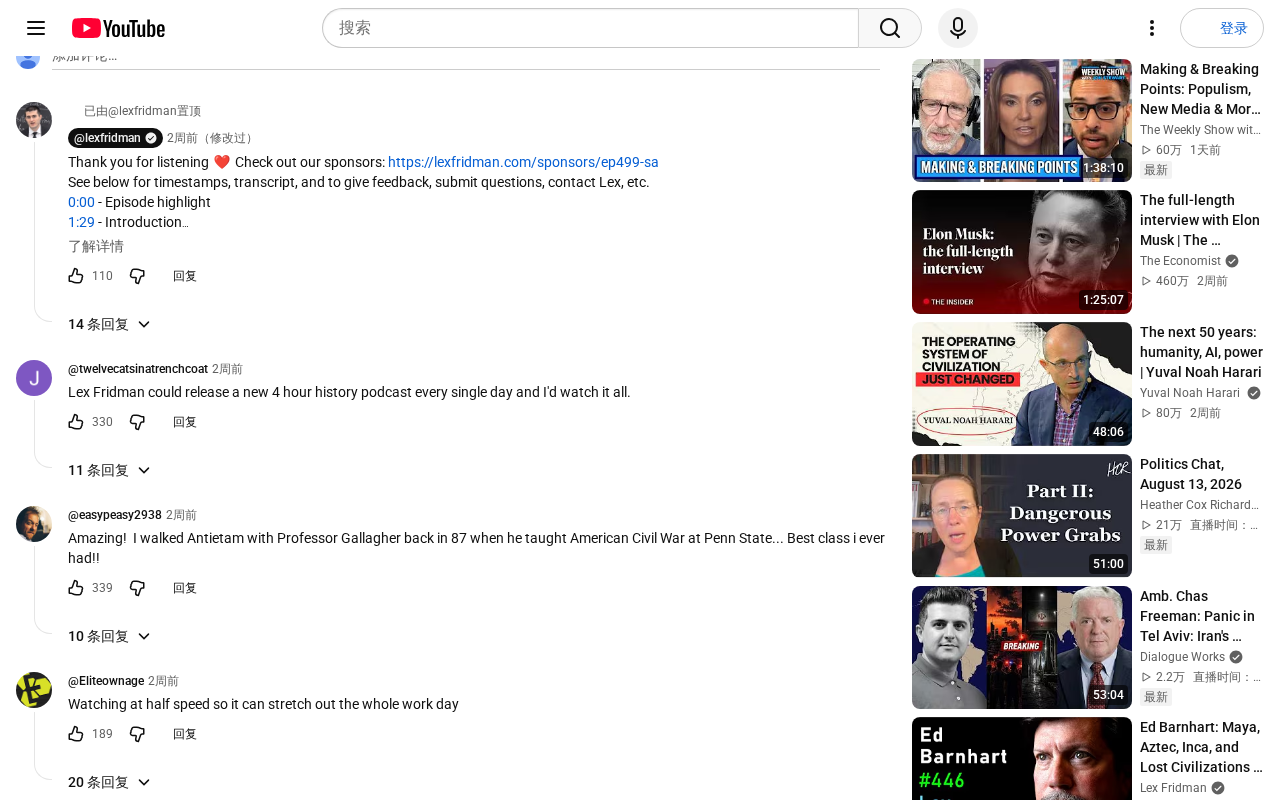Reply to @Eliteownage comment
Screen dimensions: 1280x800
point(185,734)
